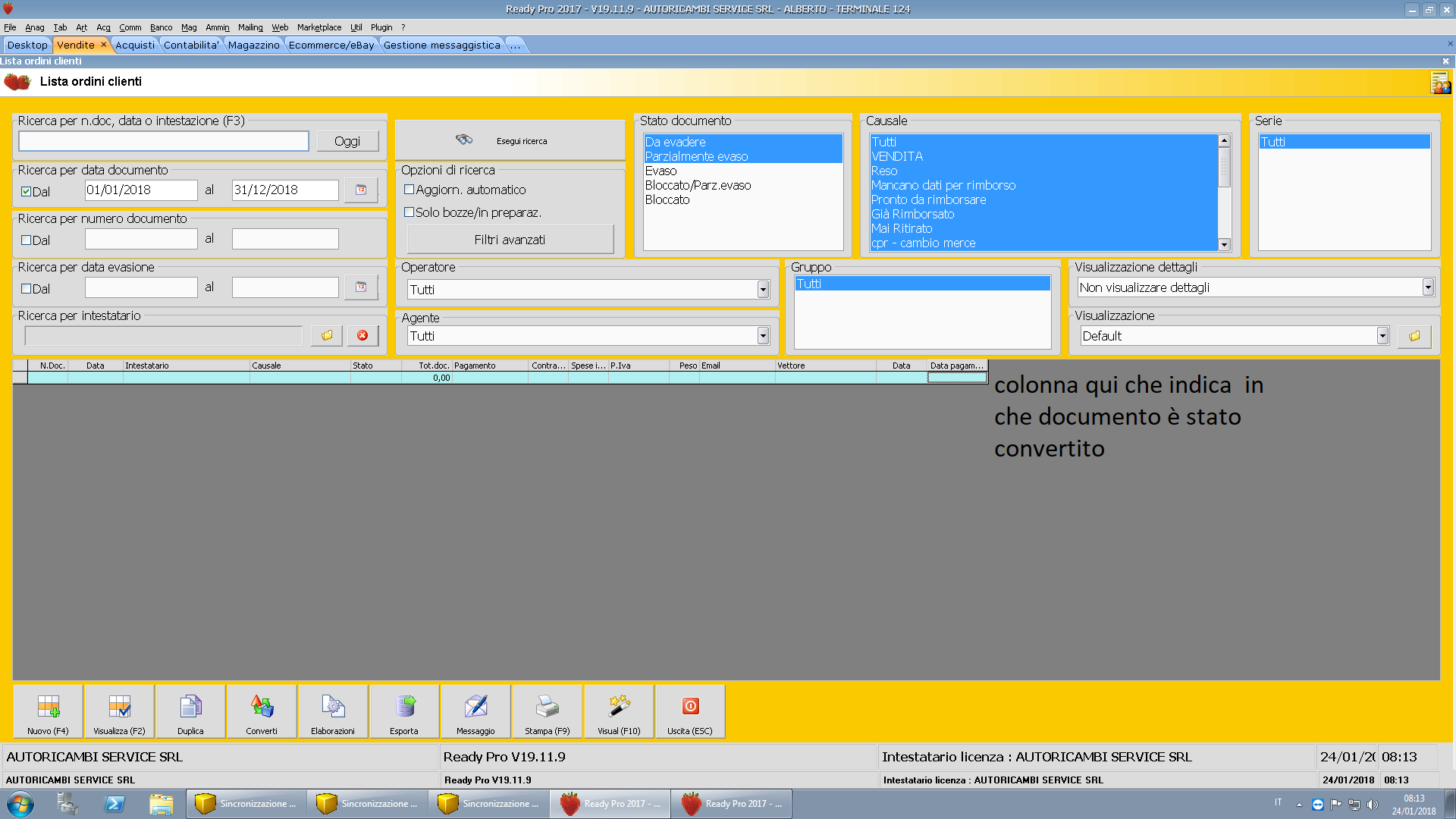
Task: Open the Anag menu
Action: [x=35, y=27]
